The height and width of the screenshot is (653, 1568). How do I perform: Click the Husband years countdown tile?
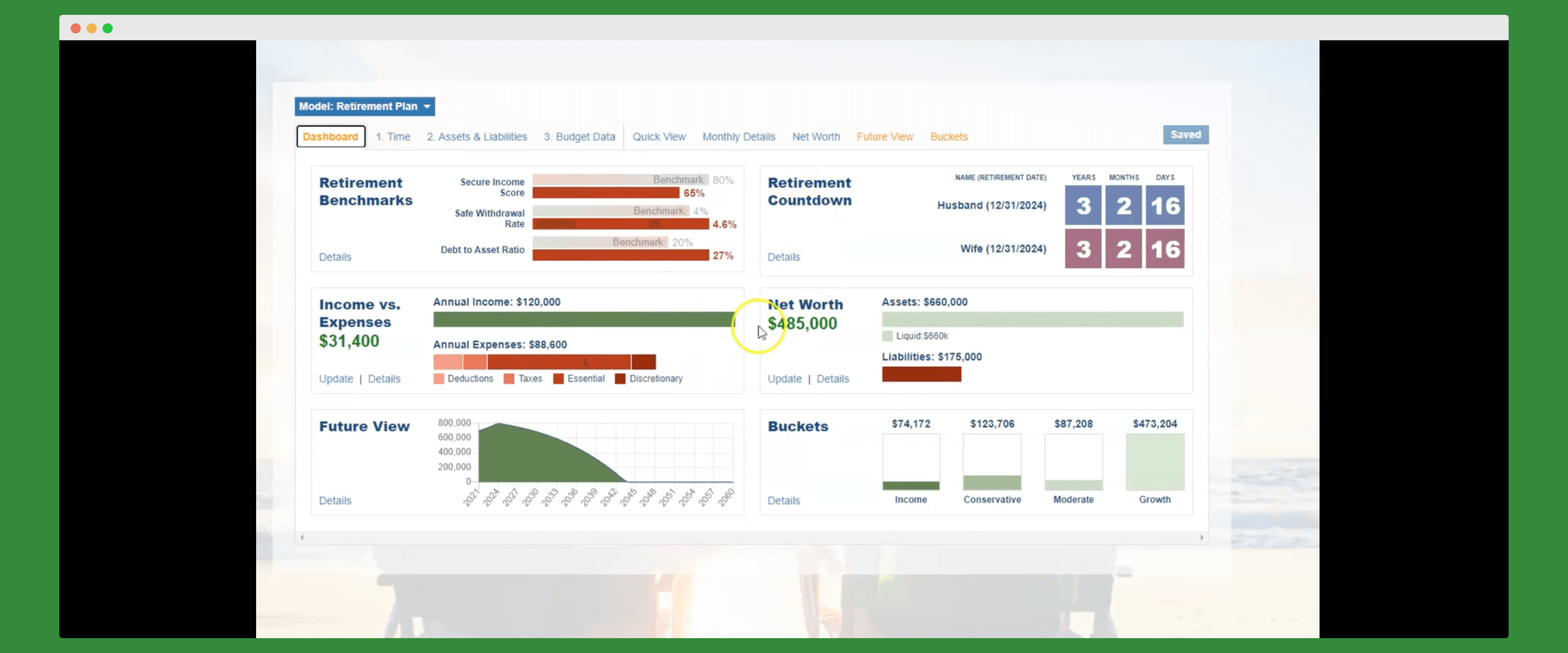(x=1082, y=206)
